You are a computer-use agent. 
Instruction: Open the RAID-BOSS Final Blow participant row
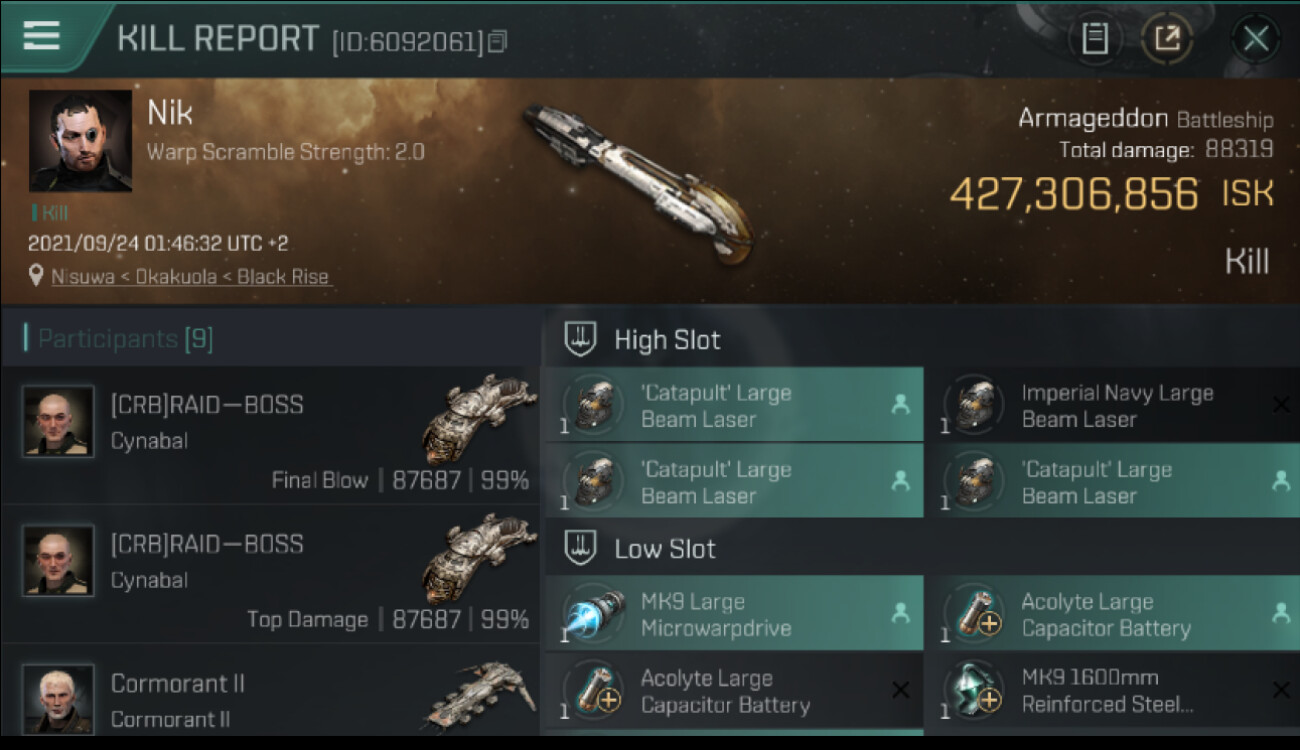270,436
